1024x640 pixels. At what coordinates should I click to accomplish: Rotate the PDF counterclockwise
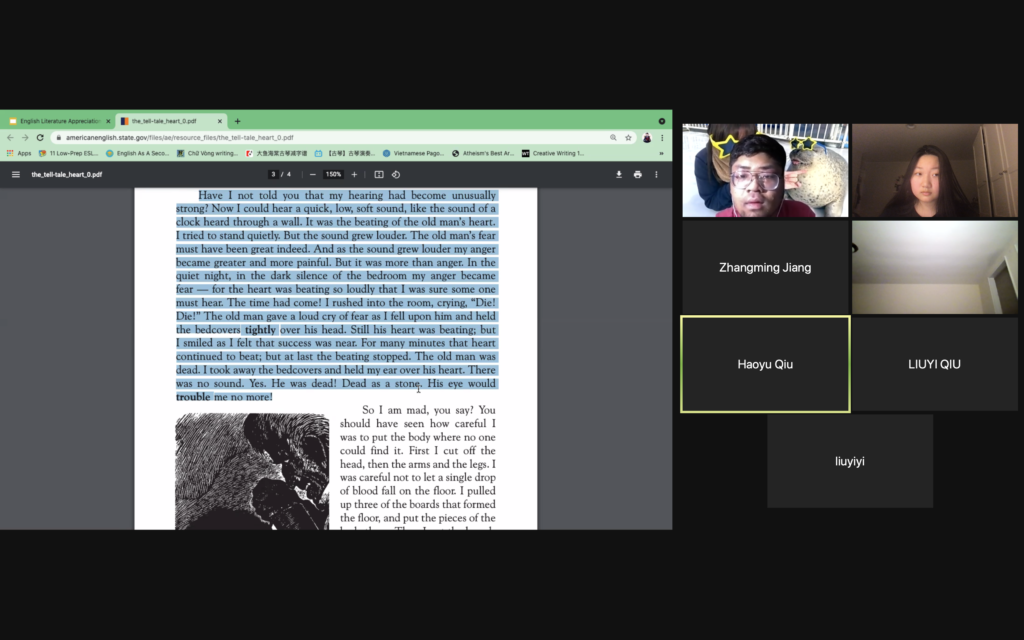click(396, 174)
